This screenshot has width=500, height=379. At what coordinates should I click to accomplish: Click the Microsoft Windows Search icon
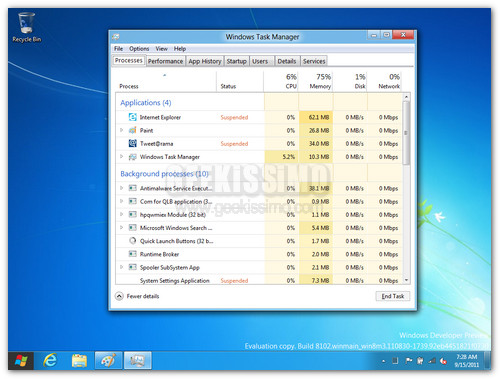click(133, 228)
